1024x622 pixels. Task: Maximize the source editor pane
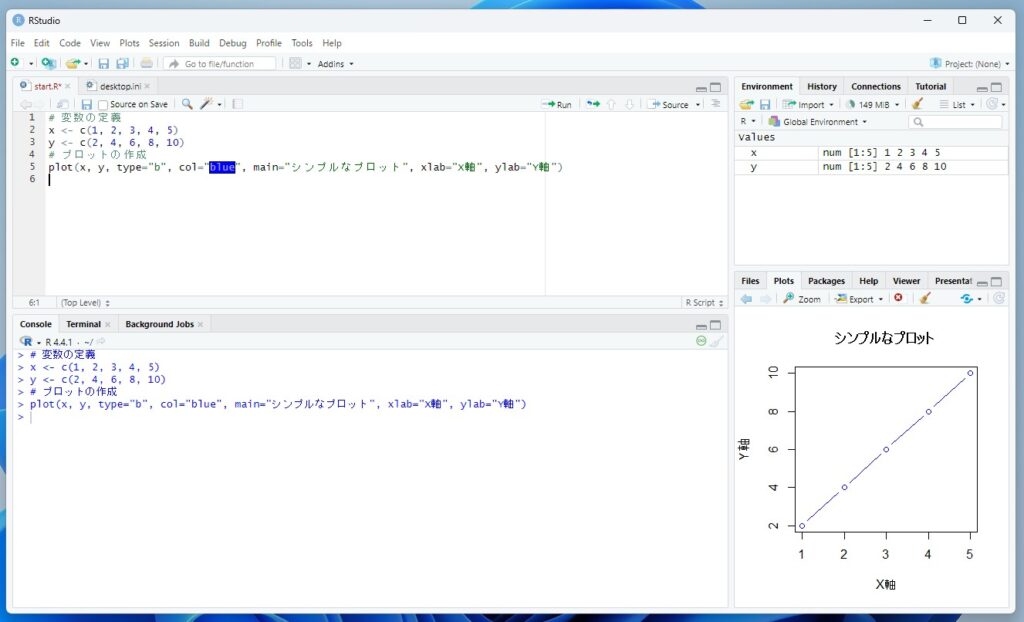[716, 87]
